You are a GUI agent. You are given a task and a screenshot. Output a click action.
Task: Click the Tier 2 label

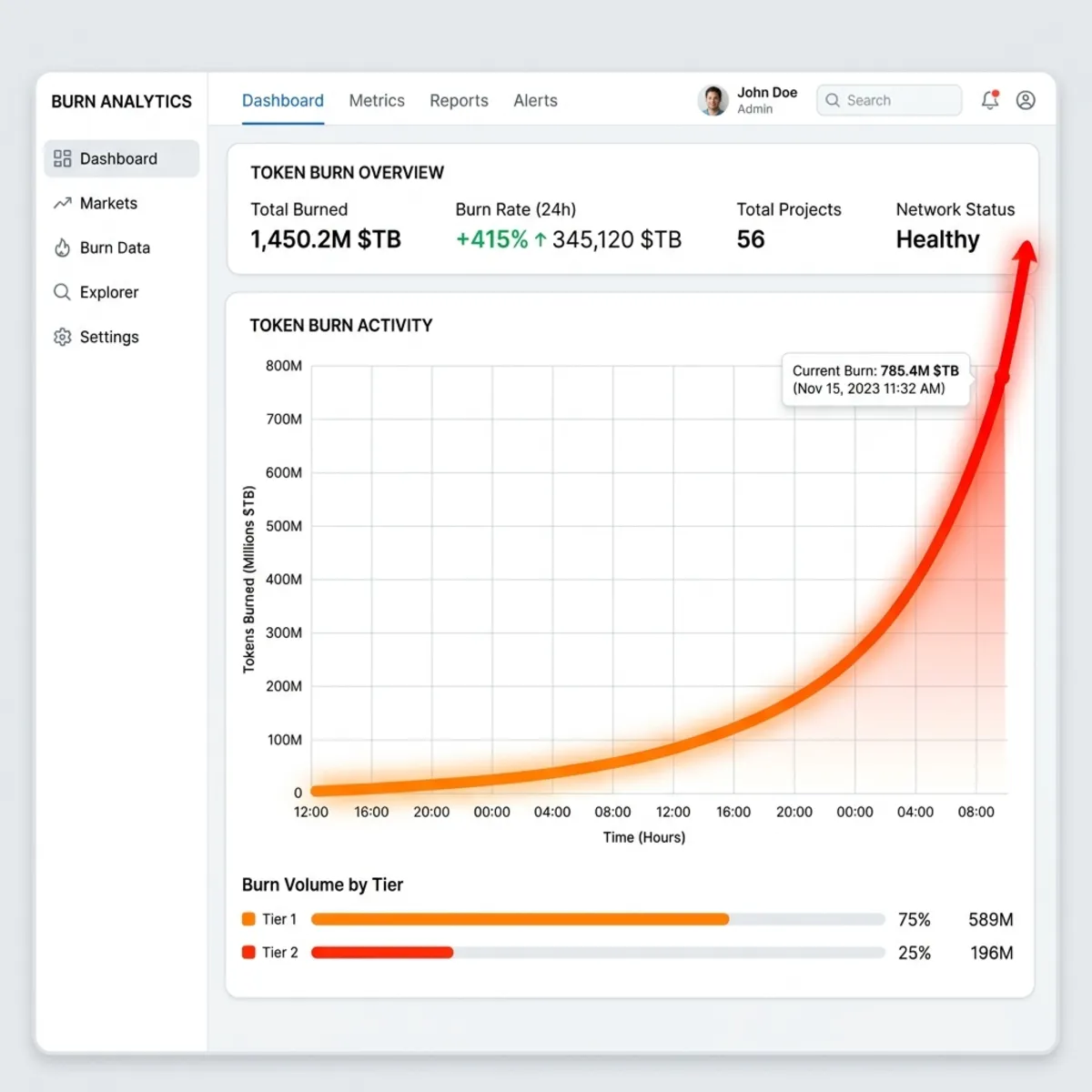(x=280, y=953)
